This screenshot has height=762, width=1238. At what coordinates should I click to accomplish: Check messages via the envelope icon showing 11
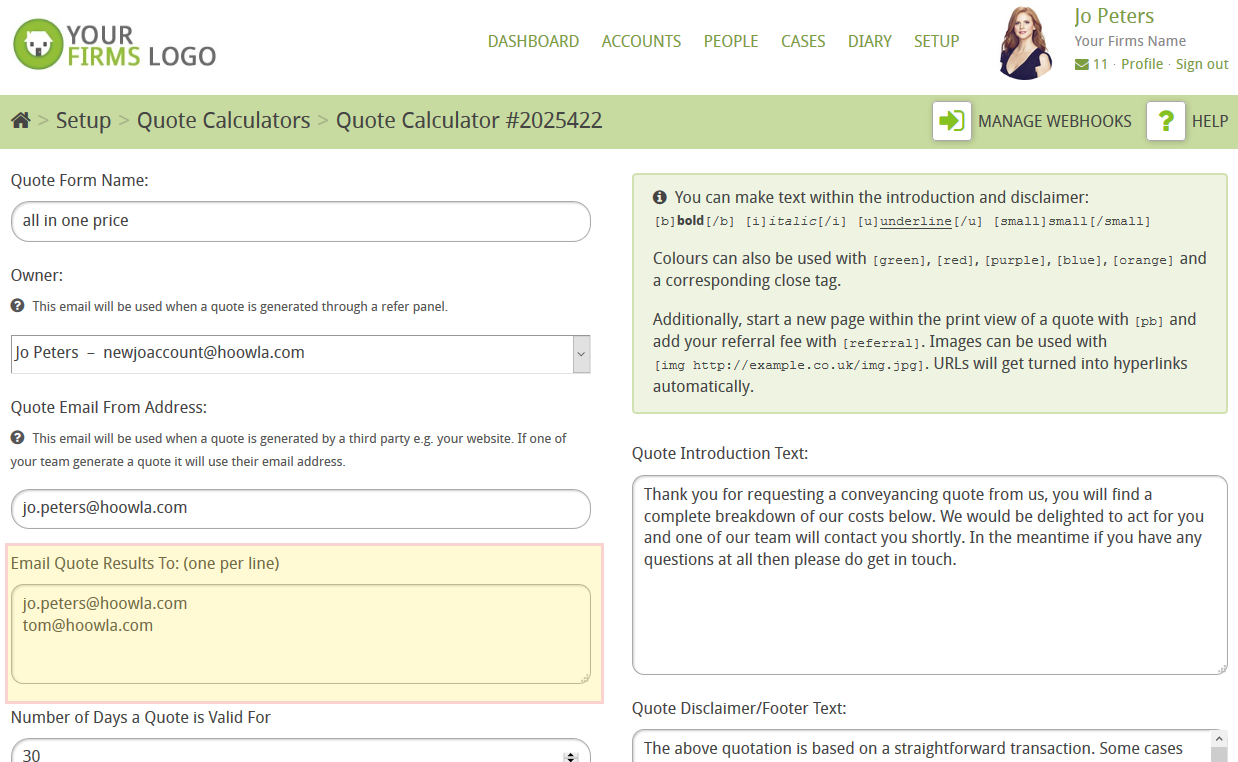point(1084,63)
